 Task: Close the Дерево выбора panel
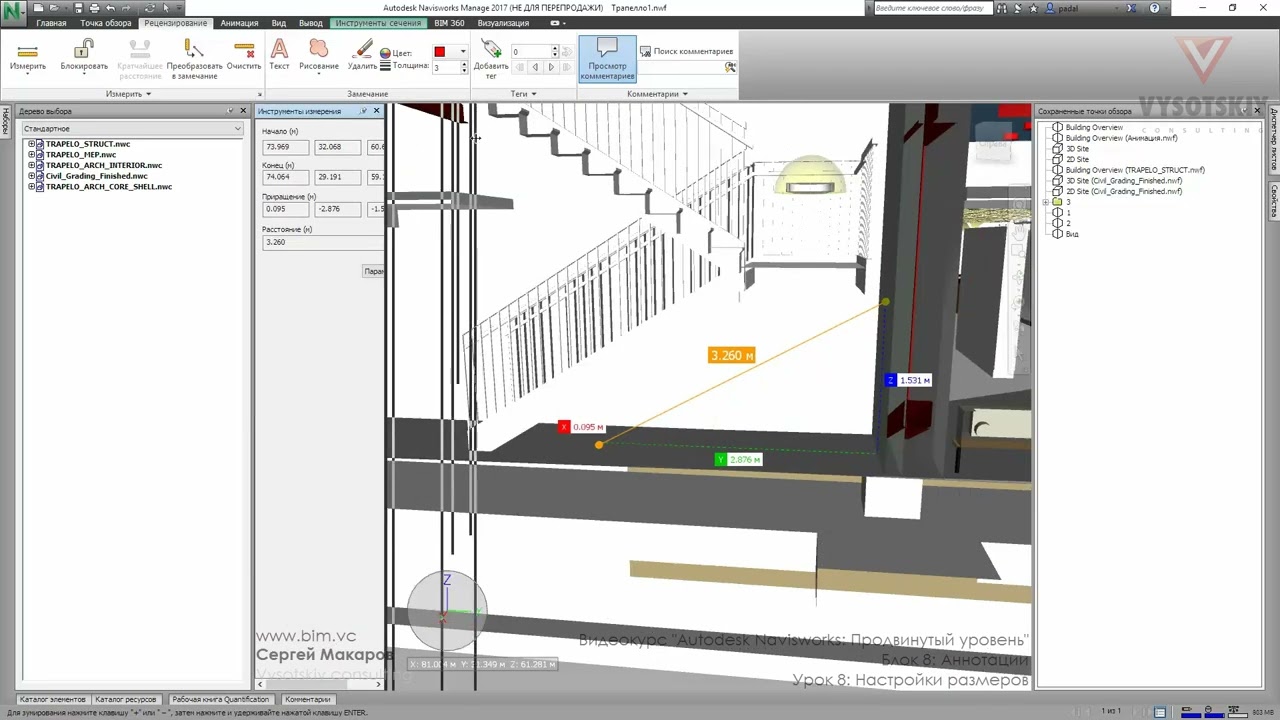[243, 111]
